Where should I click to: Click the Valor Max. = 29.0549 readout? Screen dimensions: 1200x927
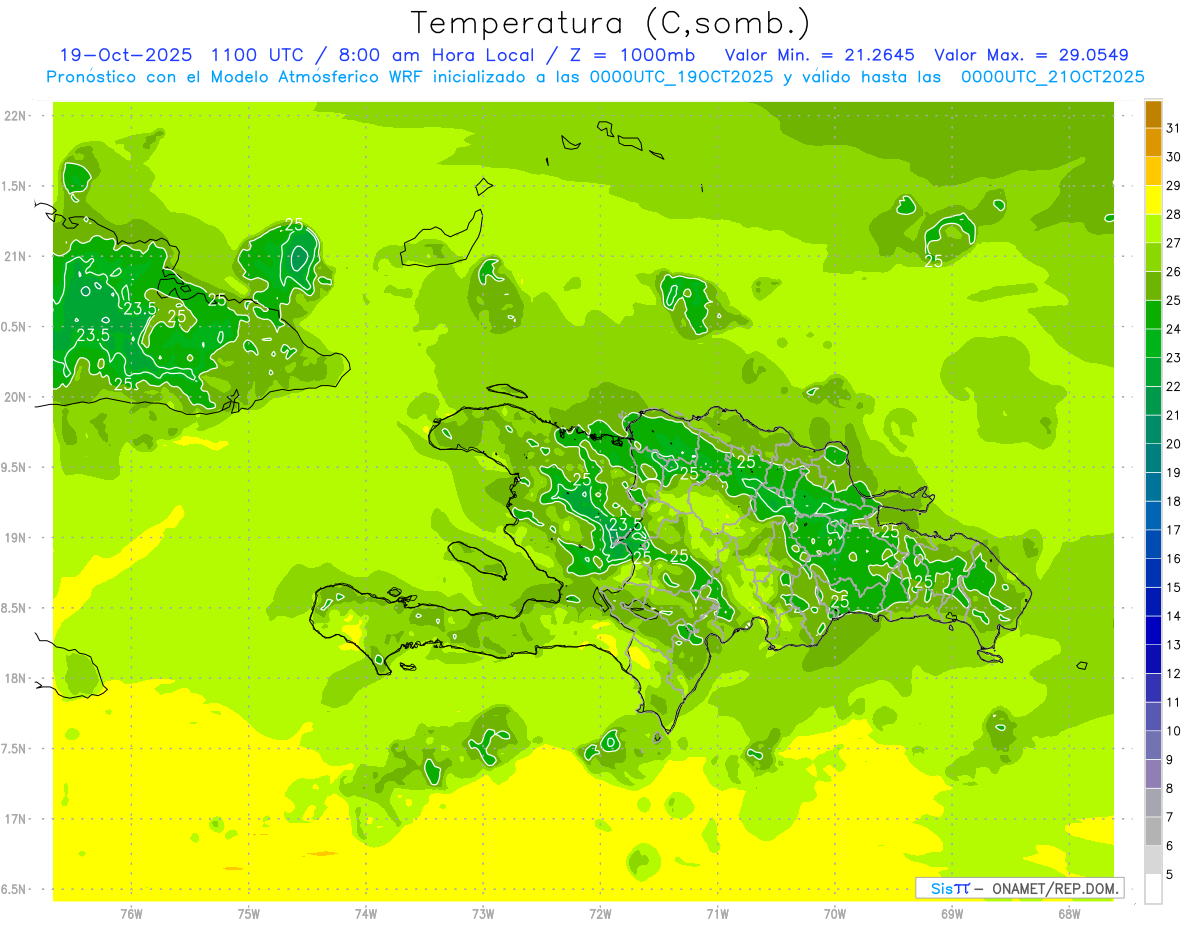click(x=1031, y=55)
